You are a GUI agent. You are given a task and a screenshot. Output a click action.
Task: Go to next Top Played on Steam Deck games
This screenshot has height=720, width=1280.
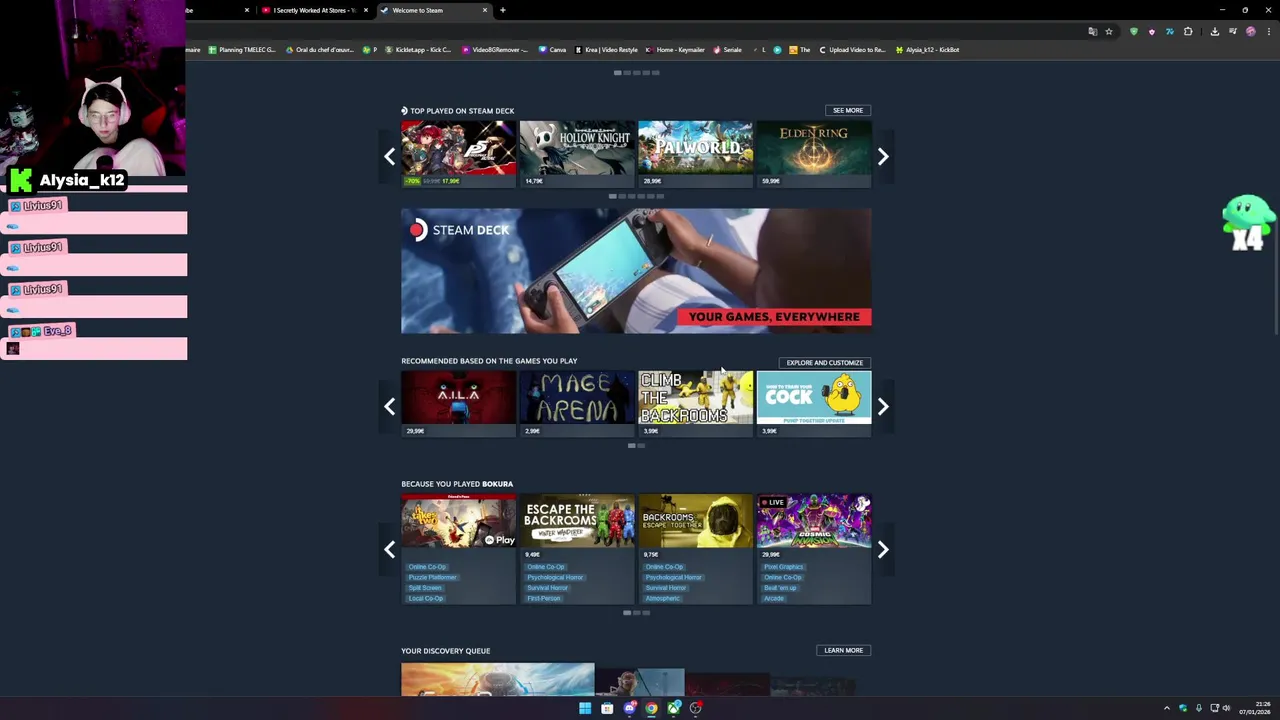883,156
